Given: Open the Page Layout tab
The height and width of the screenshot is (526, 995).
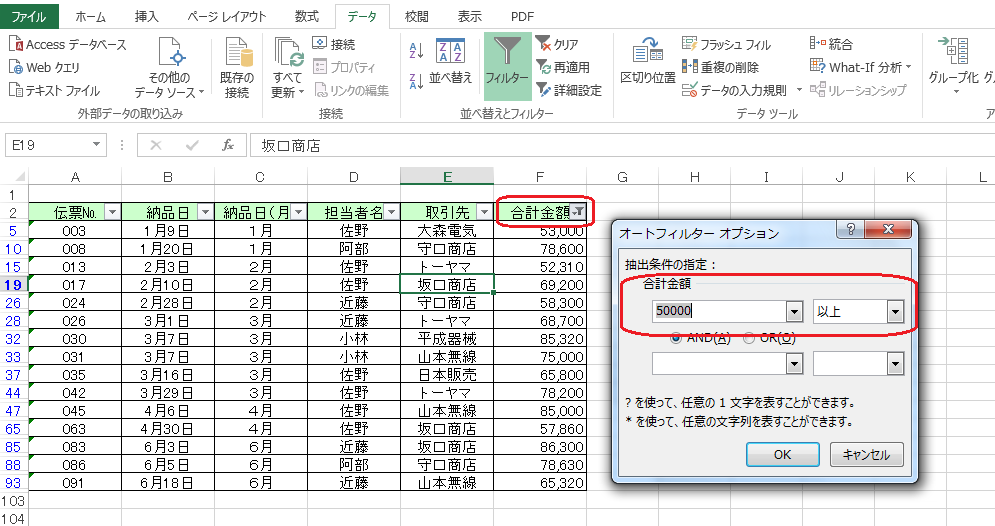Looking at the screenshot, I should (x=227, y=16).
